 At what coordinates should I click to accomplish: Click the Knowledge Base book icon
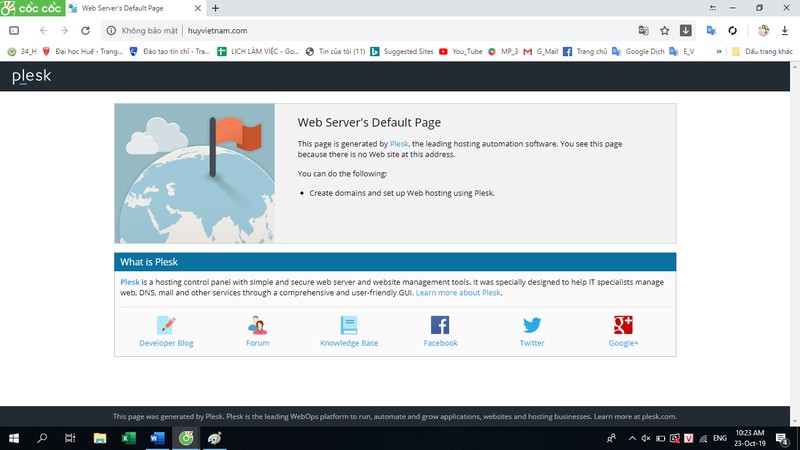tap(348, 325)
